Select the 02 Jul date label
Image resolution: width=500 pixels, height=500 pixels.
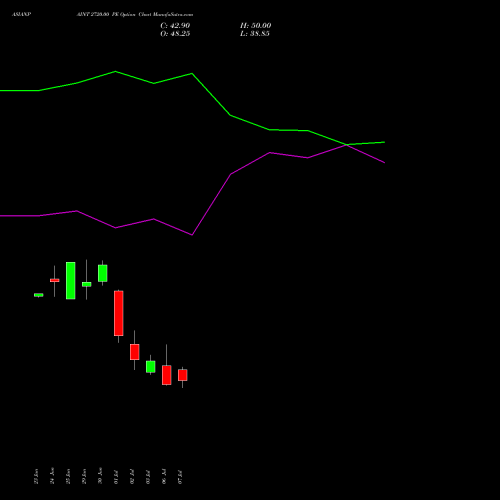pyautogui.click(x=132, y=477)
